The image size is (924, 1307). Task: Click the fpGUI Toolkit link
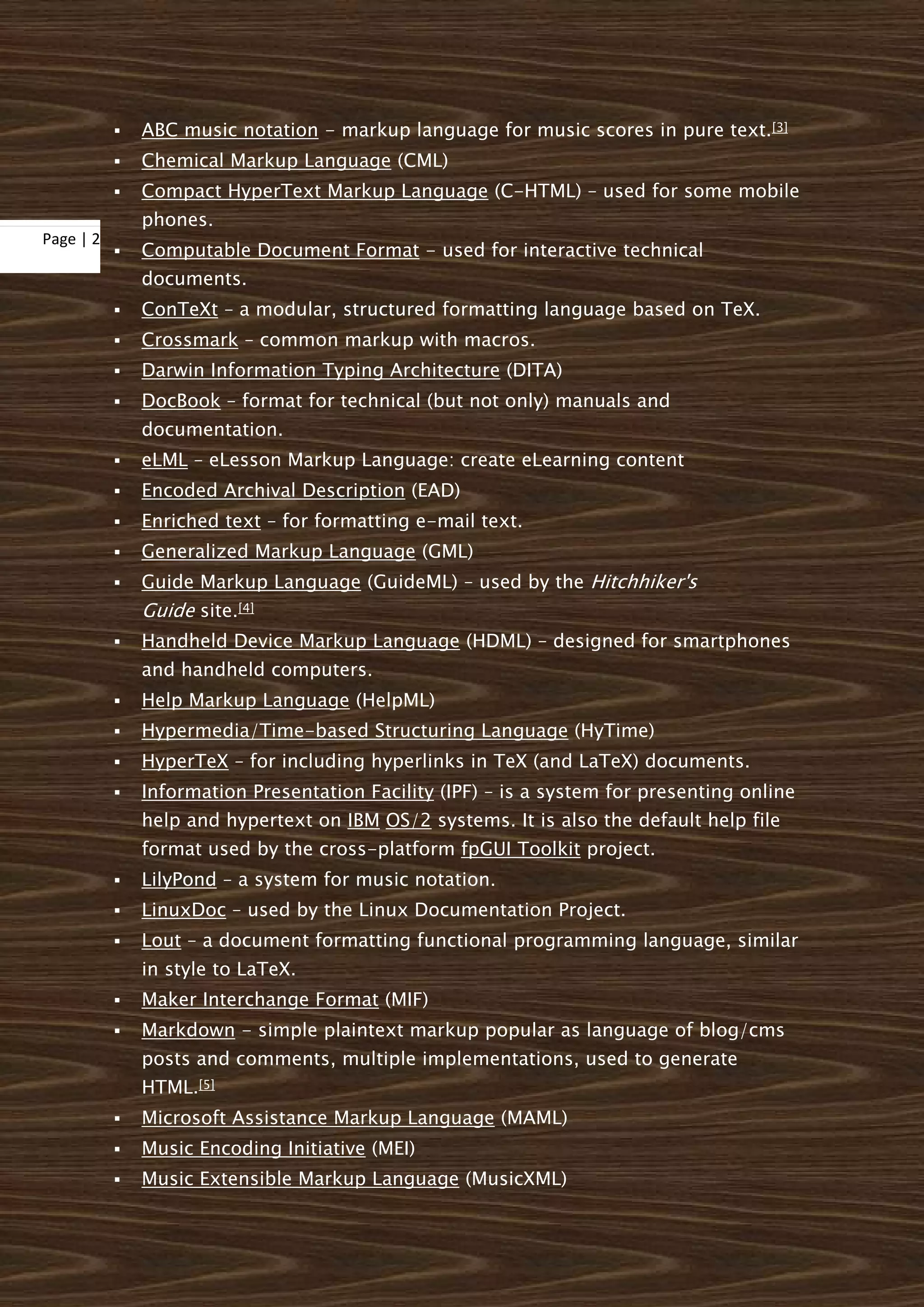tap(520, 850)
